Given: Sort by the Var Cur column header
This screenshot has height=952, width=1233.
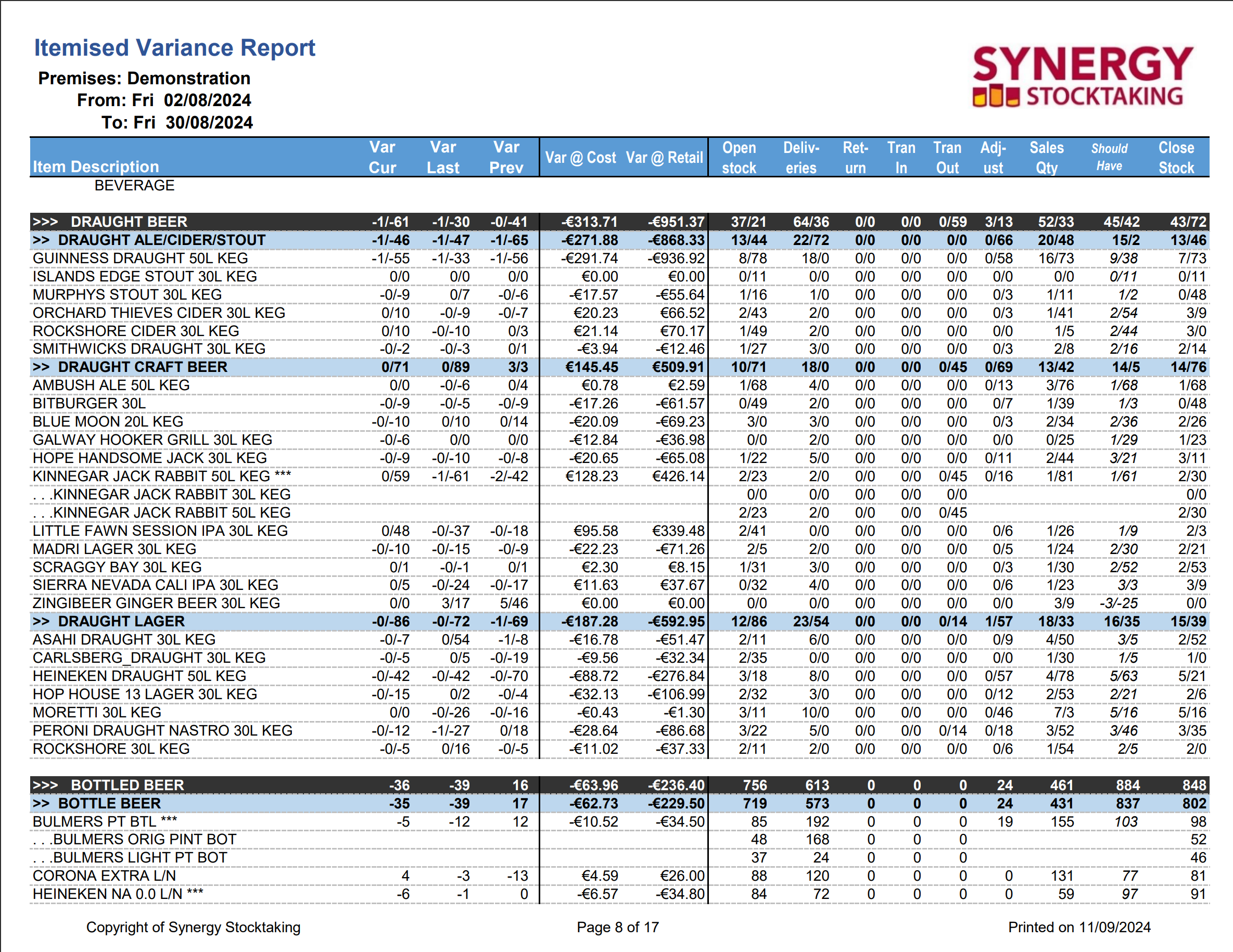Looking at the screenshot, I should 382,157.
